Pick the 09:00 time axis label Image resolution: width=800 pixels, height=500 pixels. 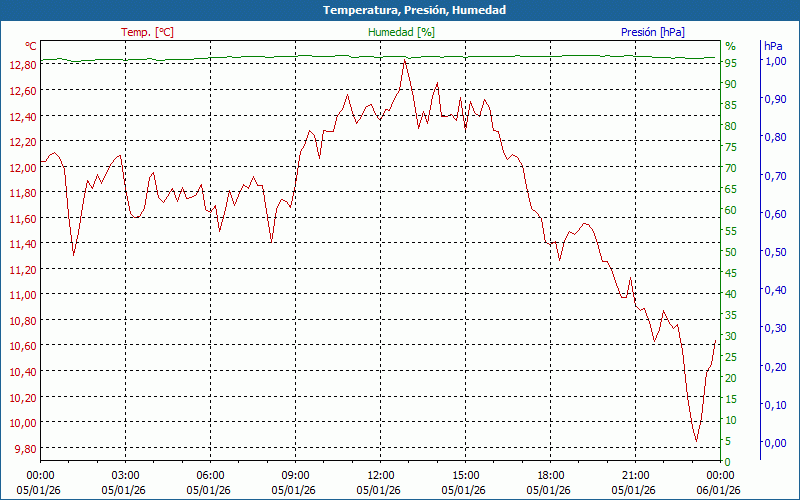tap(295, 475)
